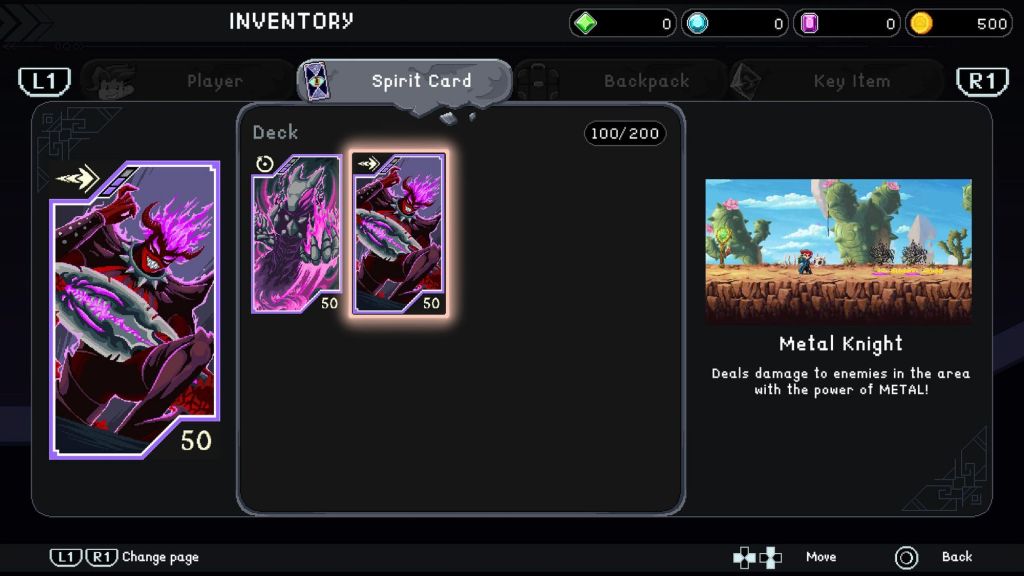1024x576 pixels.
Task: Click the D-pad Move icon in footer
Action: 758,557
